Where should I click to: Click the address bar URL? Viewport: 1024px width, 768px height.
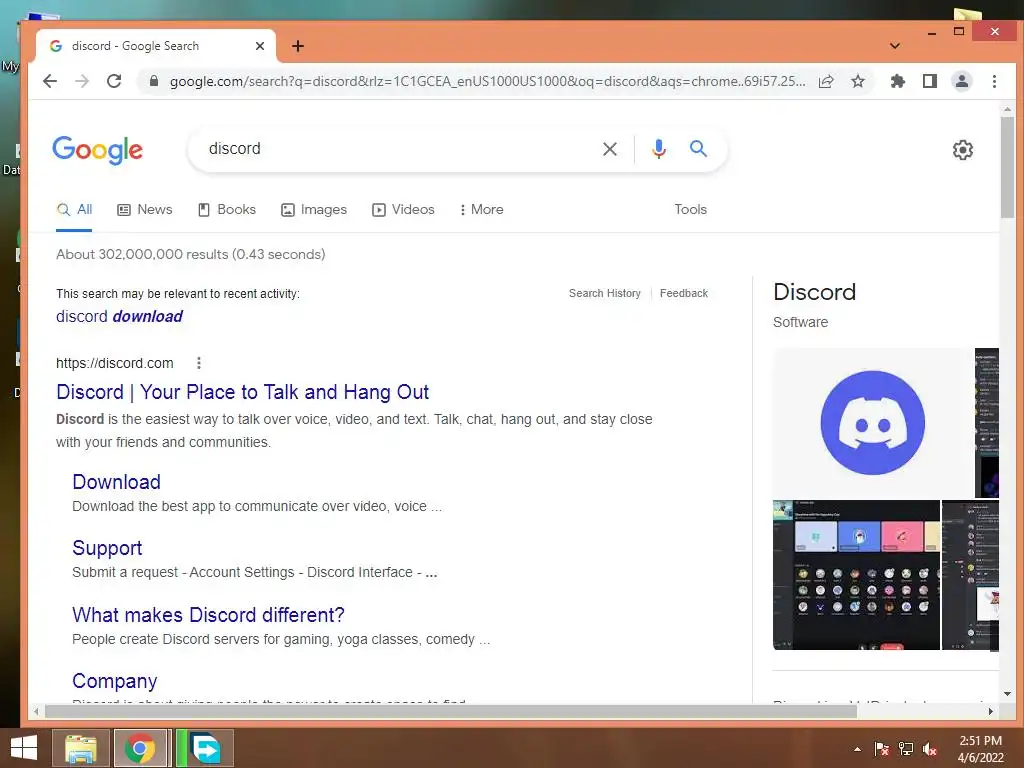pos(487,81)
